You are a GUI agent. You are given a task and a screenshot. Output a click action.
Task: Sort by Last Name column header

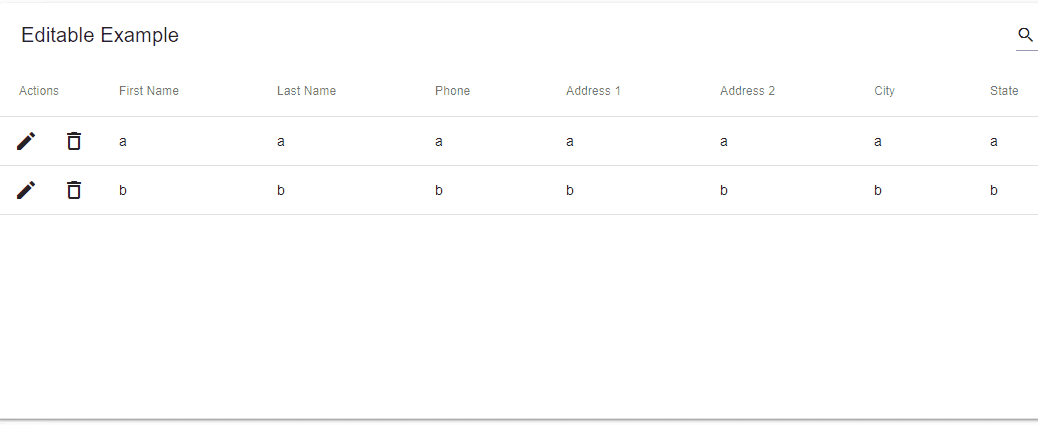306,91
